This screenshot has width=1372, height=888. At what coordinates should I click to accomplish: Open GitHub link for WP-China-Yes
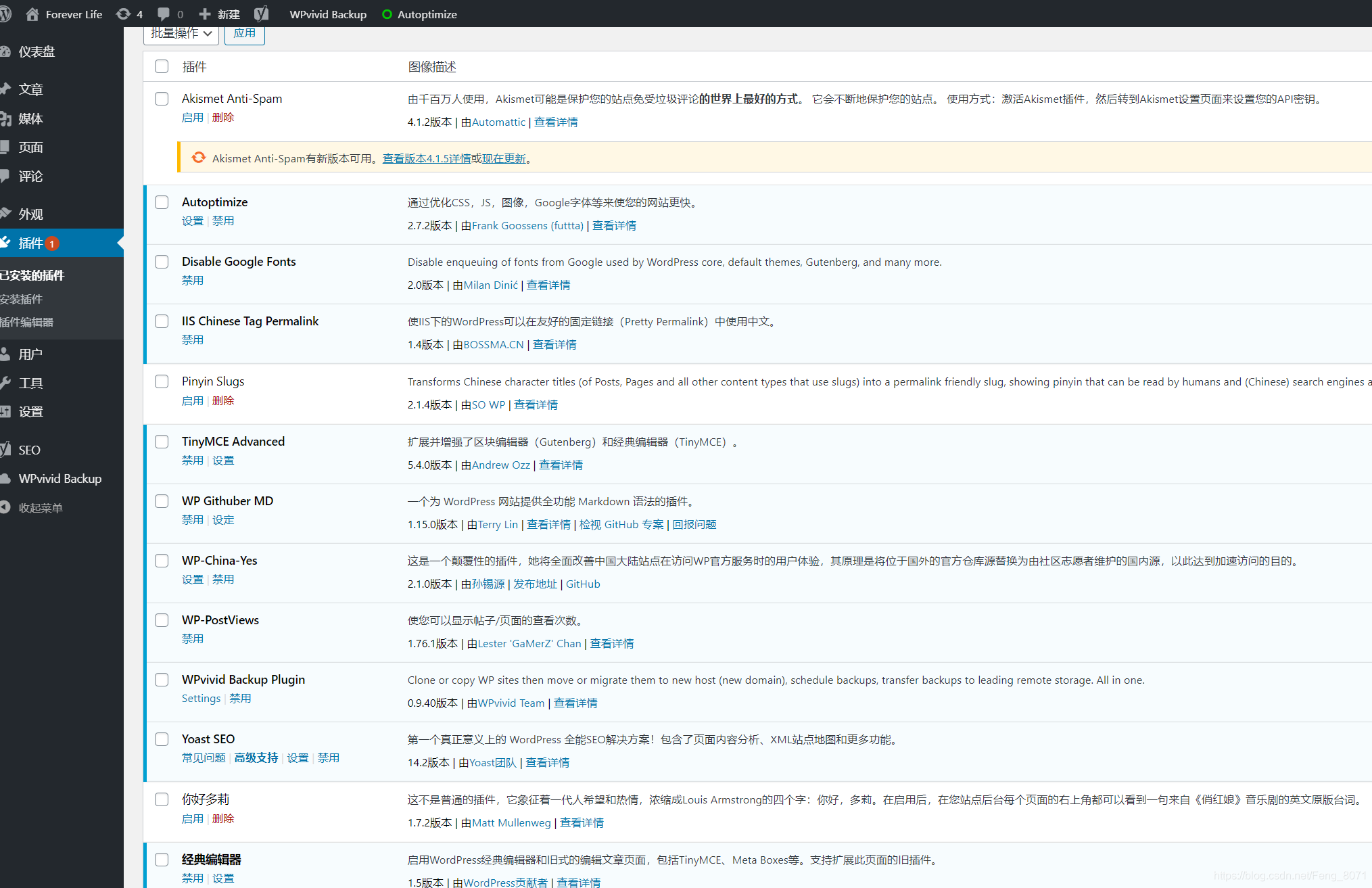(x=583, y=584)
